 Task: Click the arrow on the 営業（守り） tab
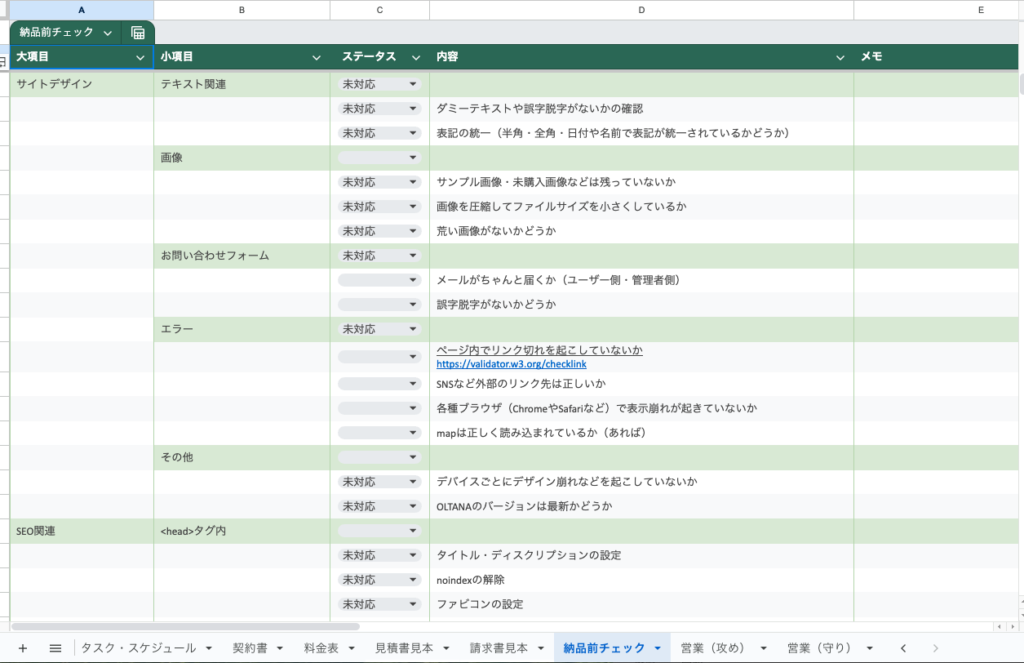tap(870, 648)
